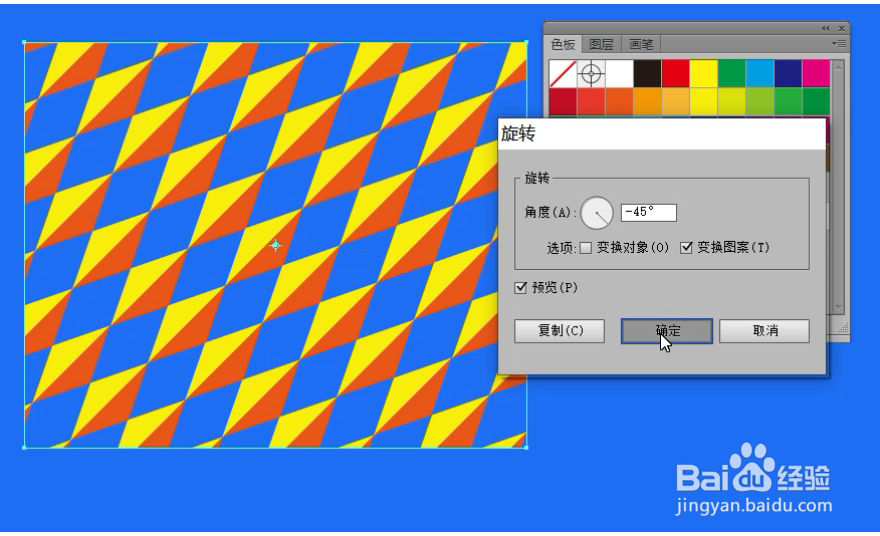880x536 pixels.
Task: Click swatches panel scrollbar up arrow
Action: pos(838,67)
